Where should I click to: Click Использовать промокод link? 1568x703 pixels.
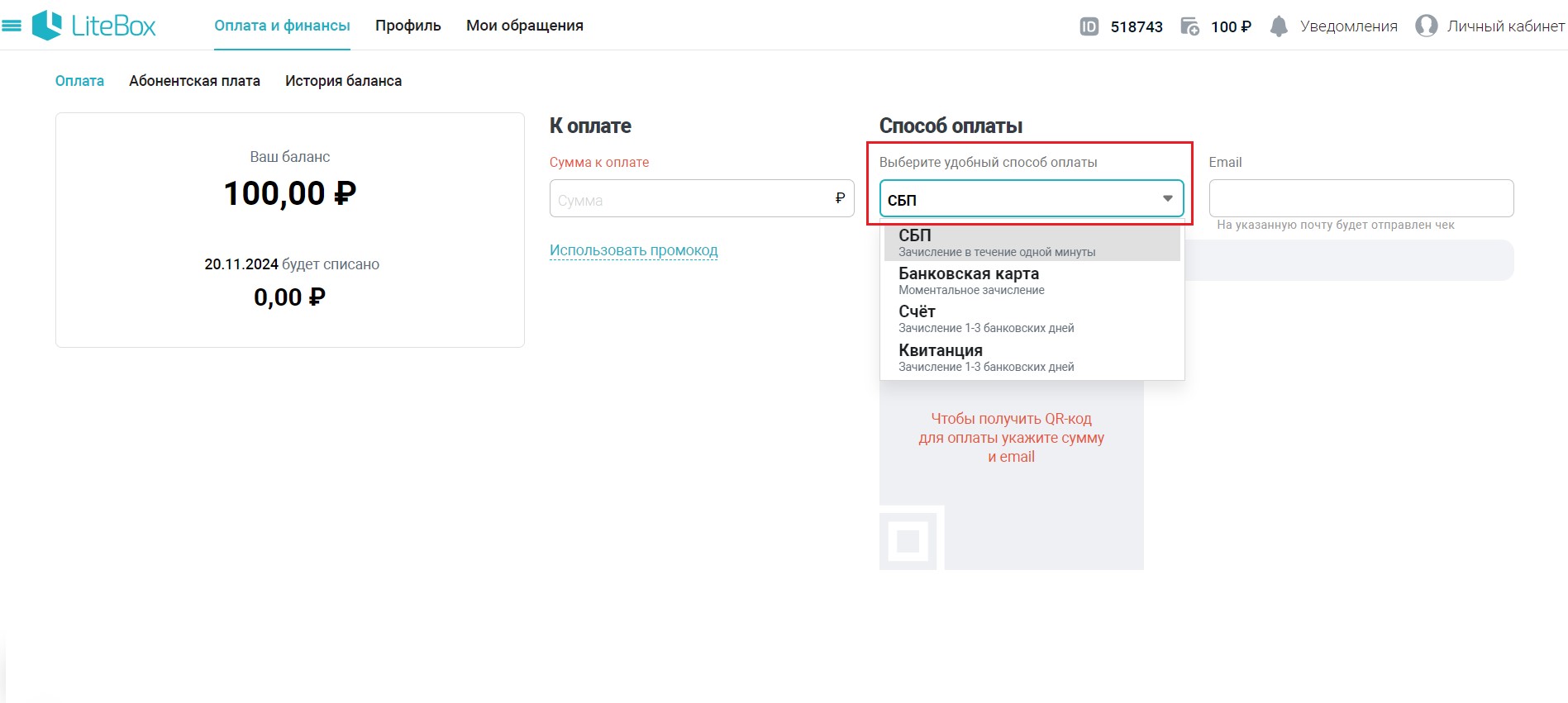pyautogui.click(x=634, y=250)
